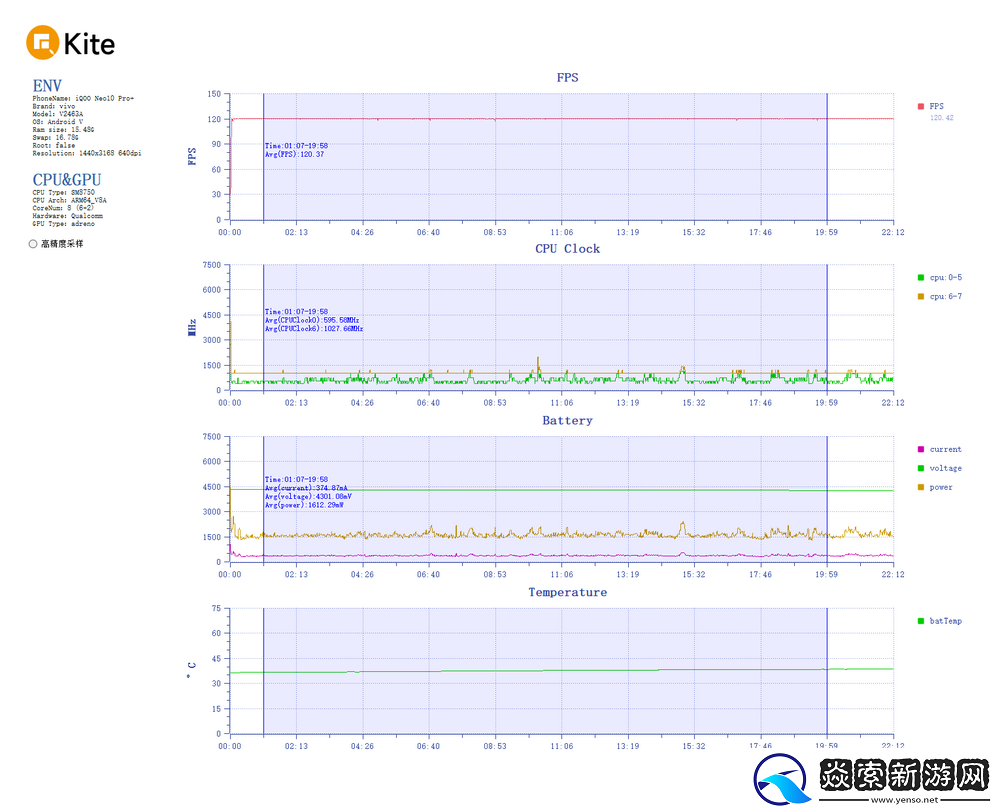Click the ENV section heading
The image size is (1000, 811).
tap(47, 86)
